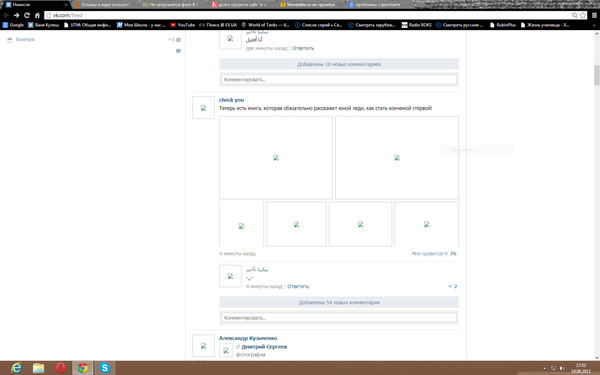Click the comment field under check you post
The width and height of the screenshot is (600, 375).
pyautogui.click(x=339, y=318)
